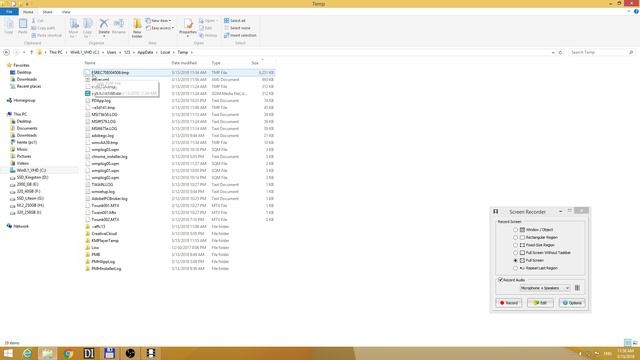Click Select all in the ribbon
This screenshot has height=360, width=640.
tap(235, 20)
